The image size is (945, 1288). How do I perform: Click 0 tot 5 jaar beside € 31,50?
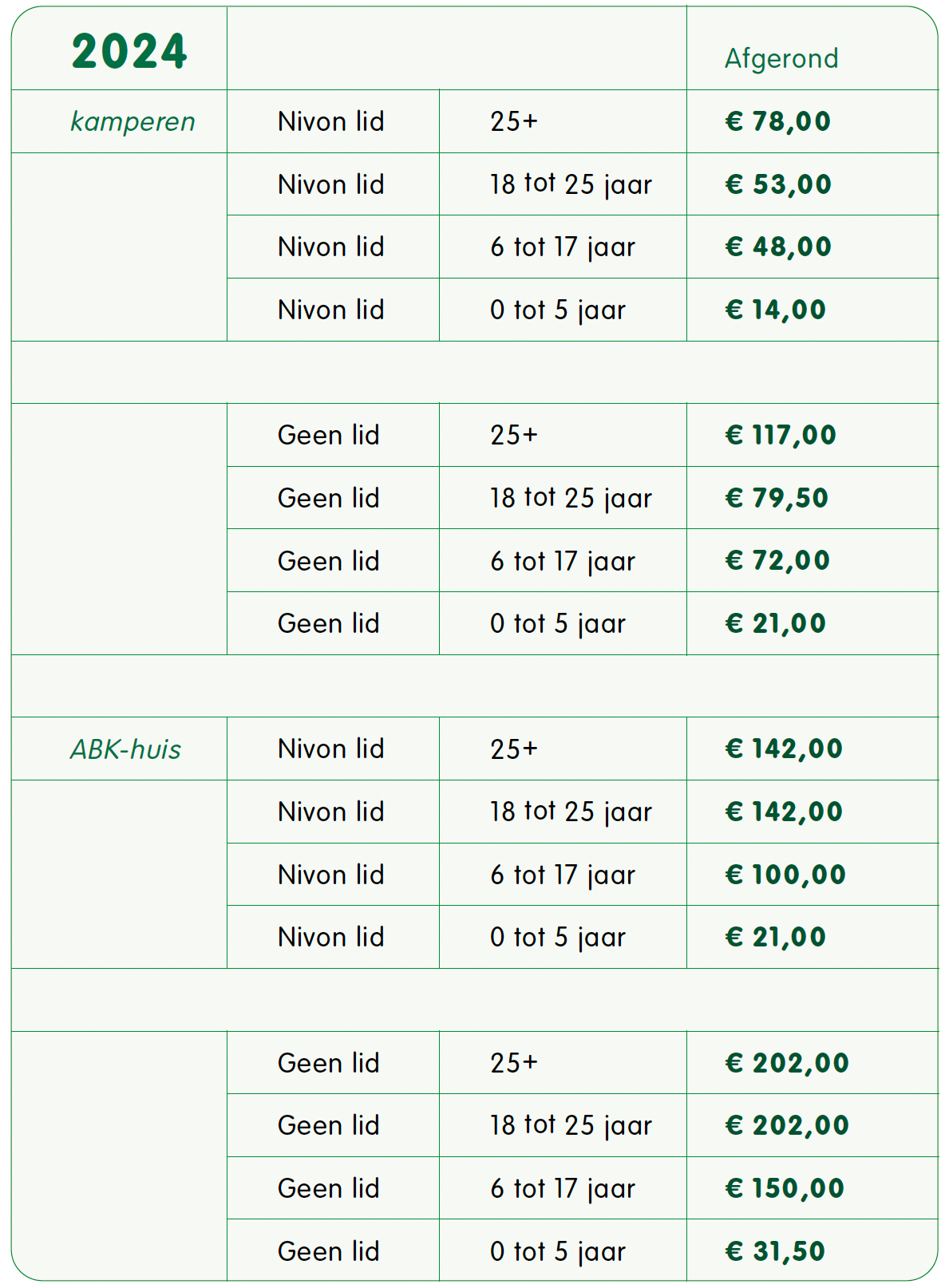pos(558,1251)
